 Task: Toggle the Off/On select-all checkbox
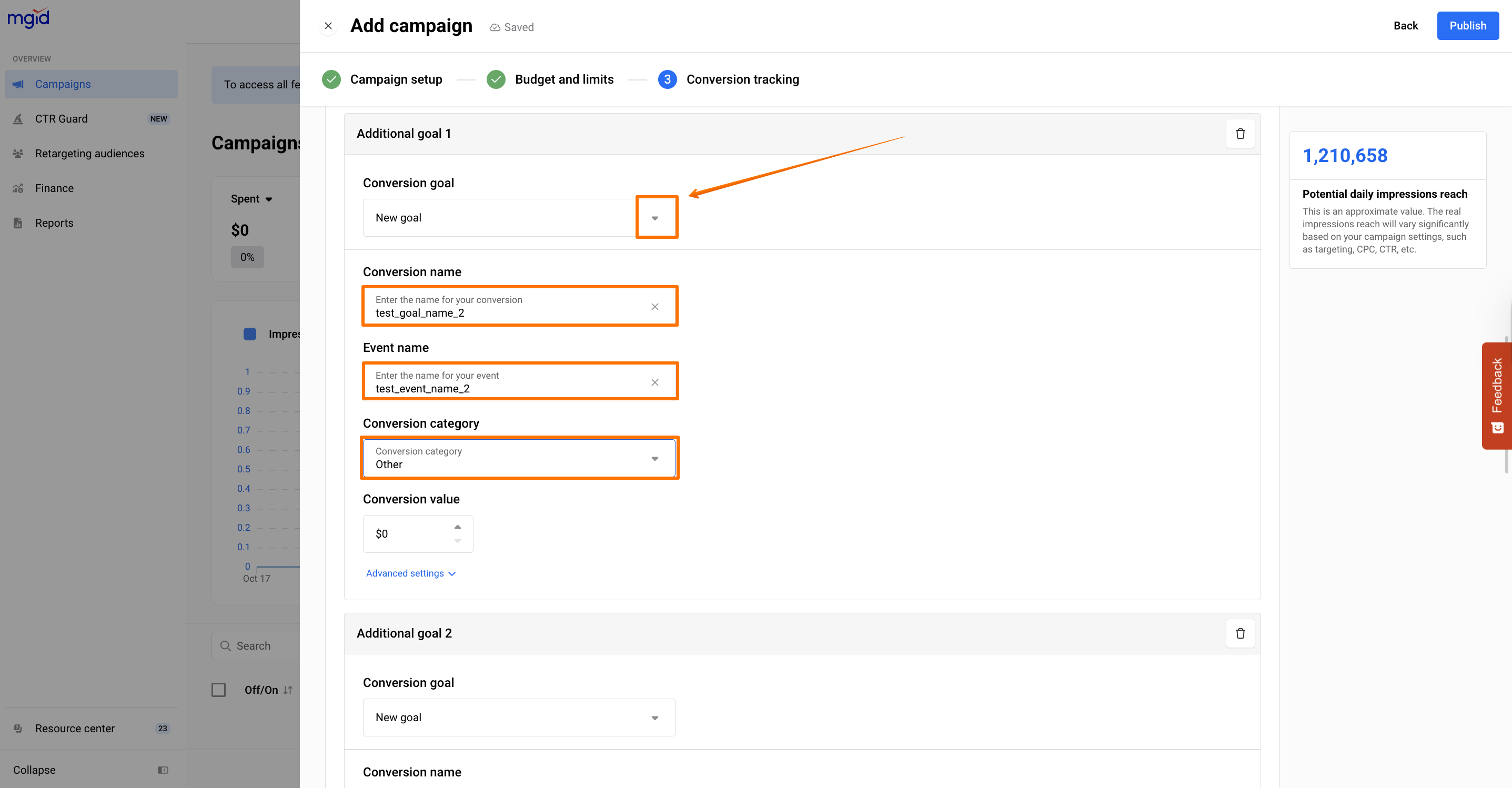(x=218, y=690)
